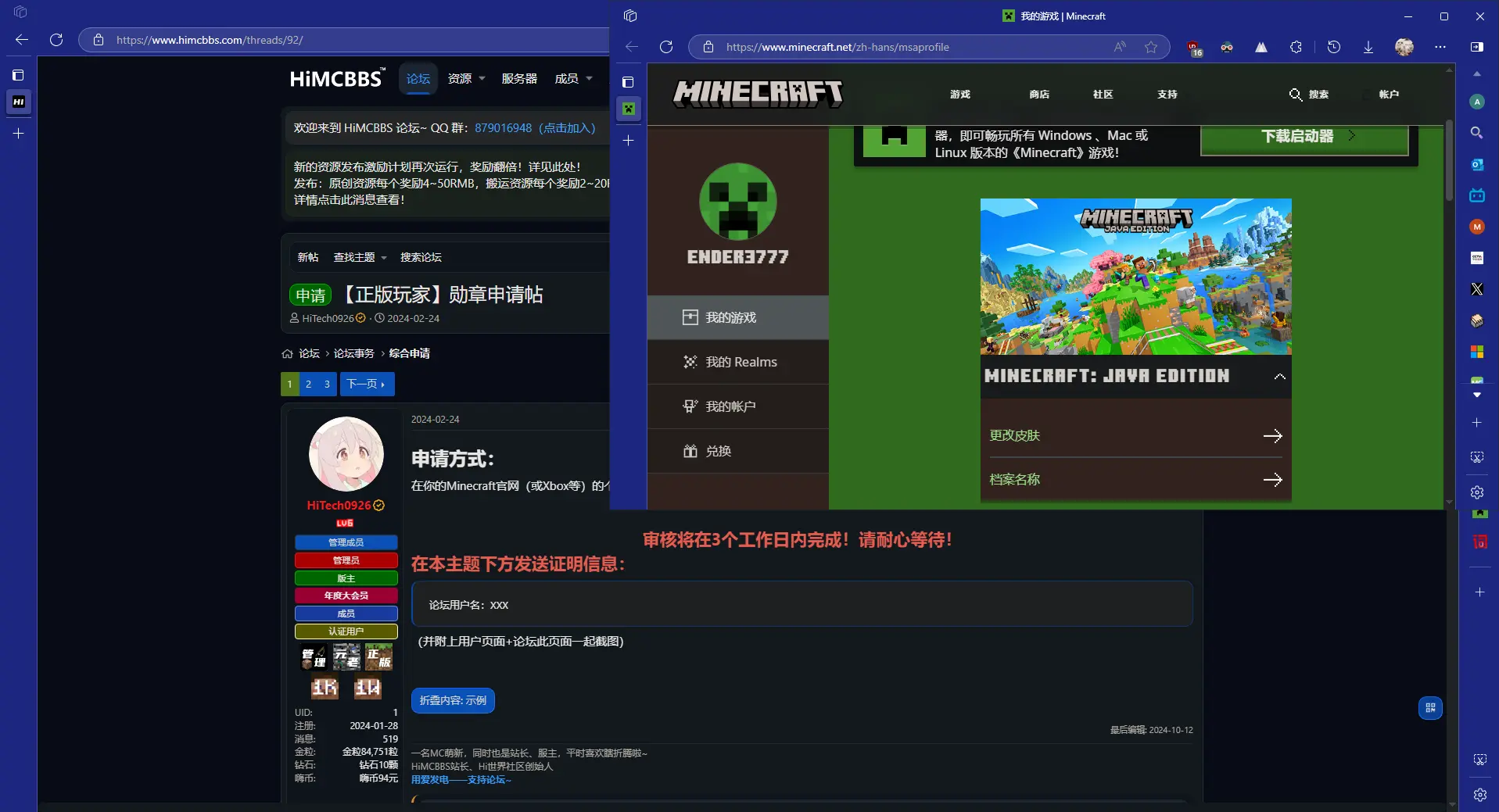Viewport: 1499px width, 812px height.
Task: Open the X (Twitter) sidebar icon
Action: [x=1477, y=289]
